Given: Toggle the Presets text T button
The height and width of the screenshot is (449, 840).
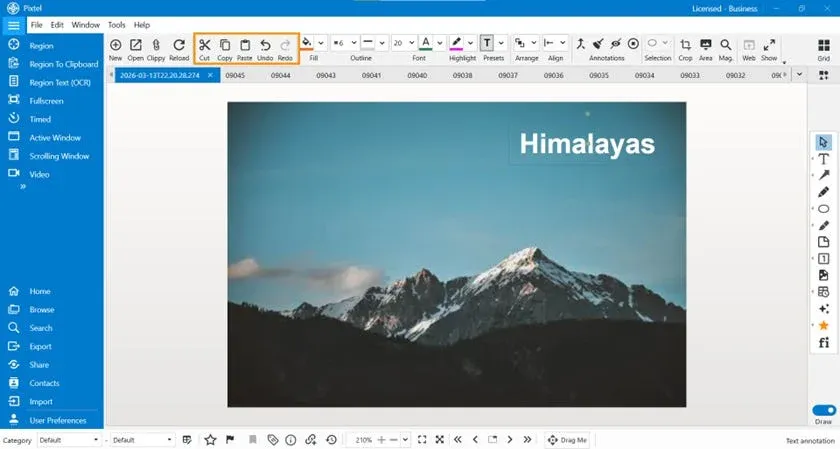Looking at the screenshot, I should pos(486,43).
